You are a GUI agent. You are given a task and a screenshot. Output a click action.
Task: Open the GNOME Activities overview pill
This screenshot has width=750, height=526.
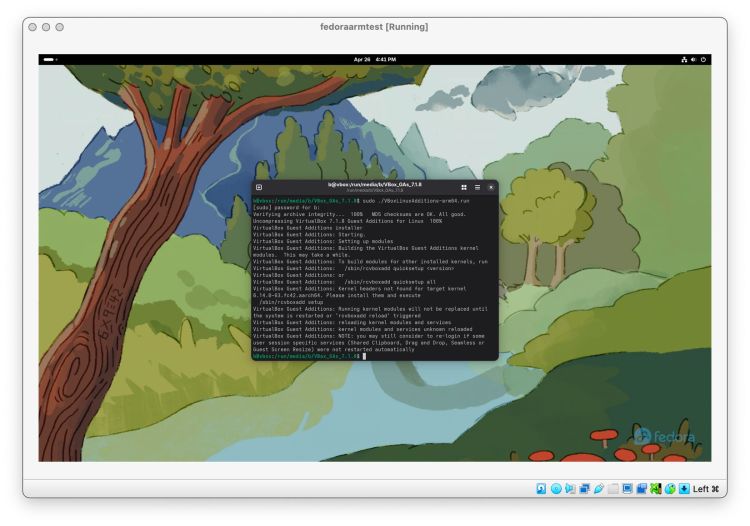point(50,59)
